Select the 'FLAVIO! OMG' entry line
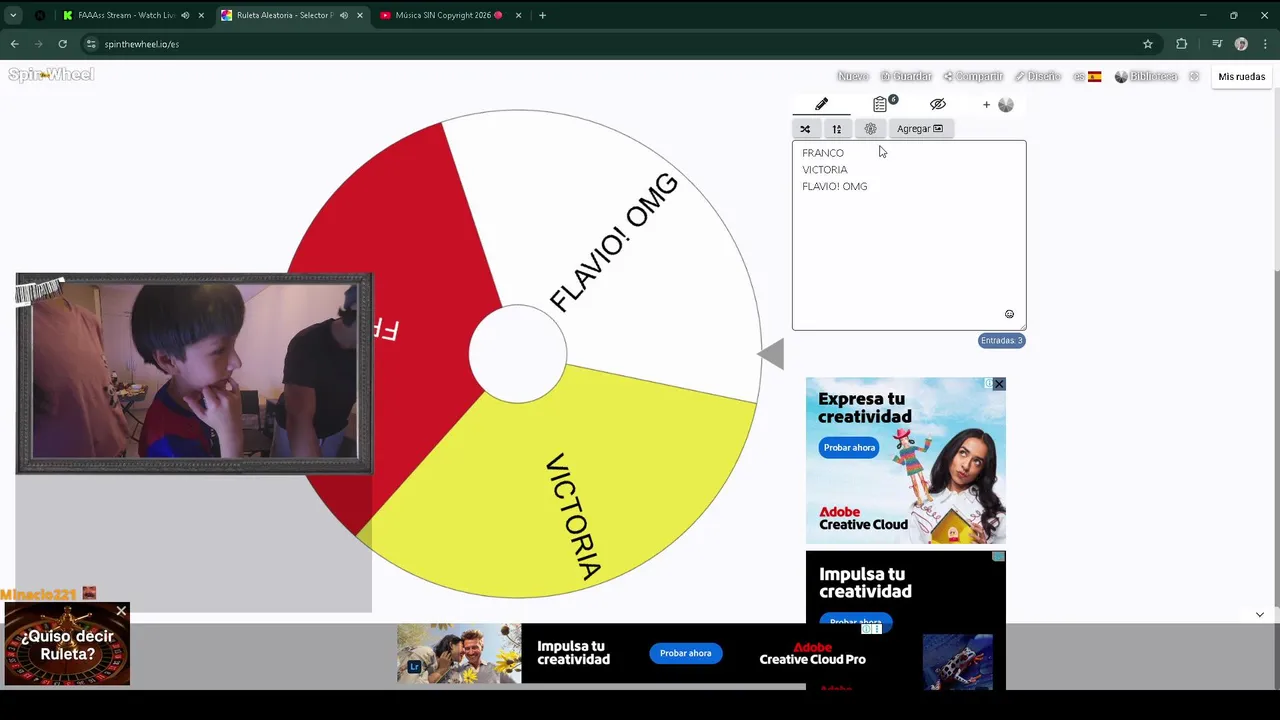The height and width of the screenshot is (720, 1280). [x=835, y=187]
